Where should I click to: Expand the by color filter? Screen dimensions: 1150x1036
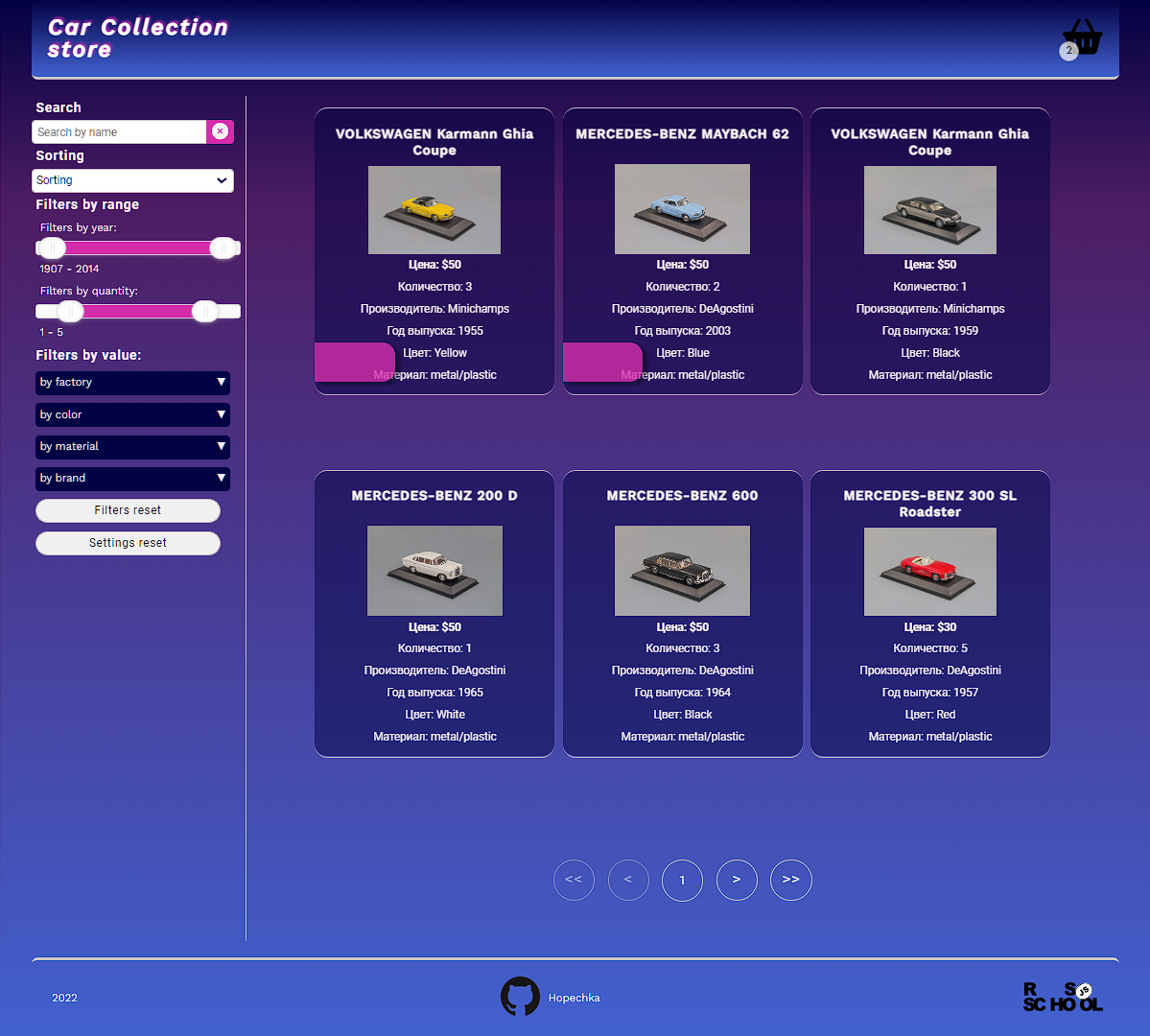point(132,414)
